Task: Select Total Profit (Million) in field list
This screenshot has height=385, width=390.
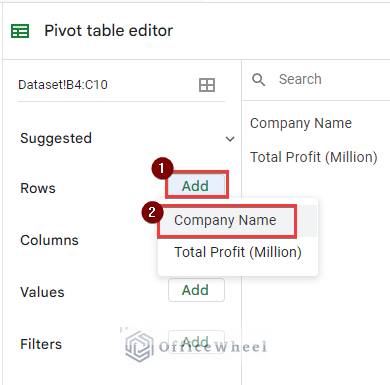Action: click(x=314, y=157)
